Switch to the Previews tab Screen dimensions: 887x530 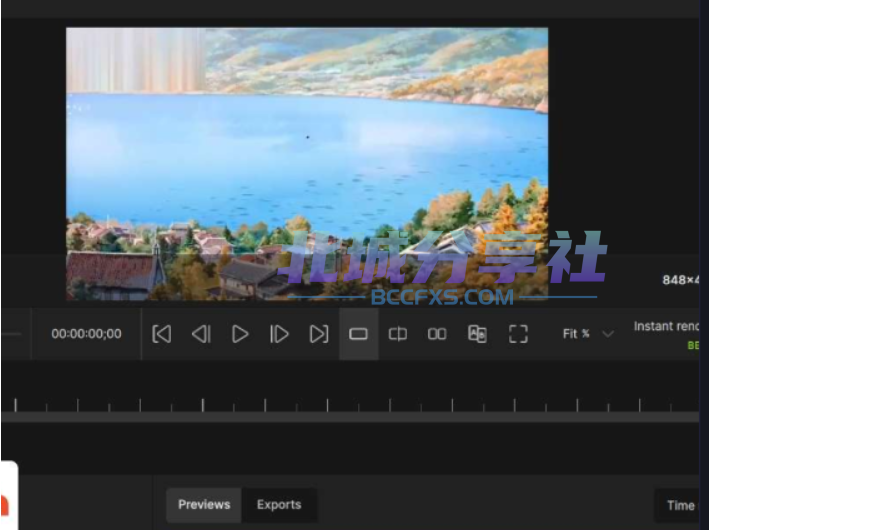pos(204,505)
